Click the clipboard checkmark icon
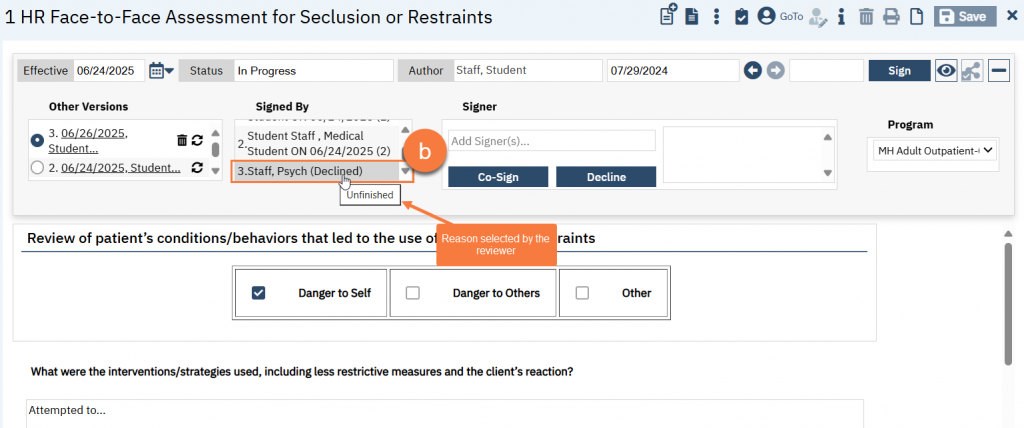1024x428 pixels. point(741,16)
